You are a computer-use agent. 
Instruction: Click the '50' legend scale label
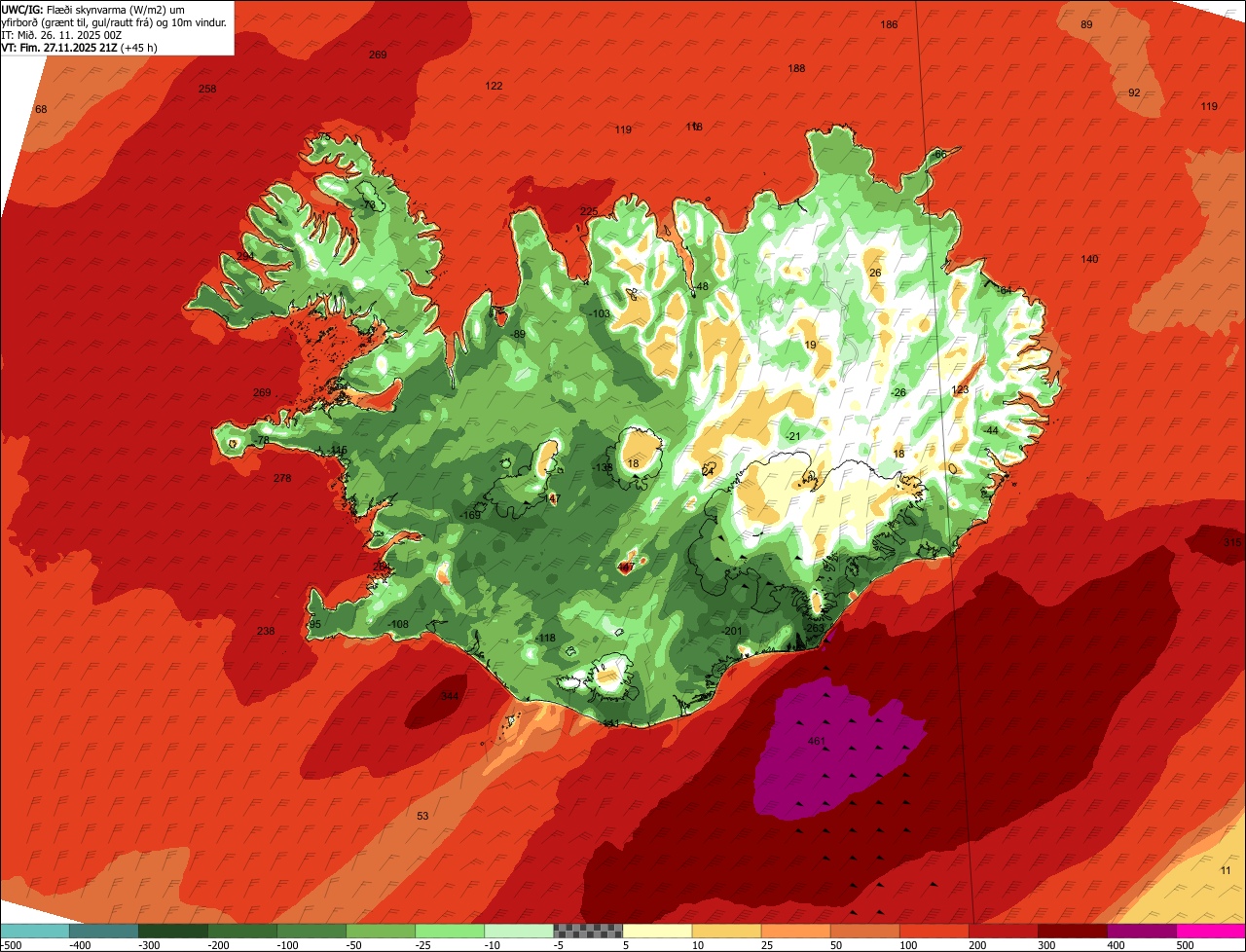click(x=838, y=944)
